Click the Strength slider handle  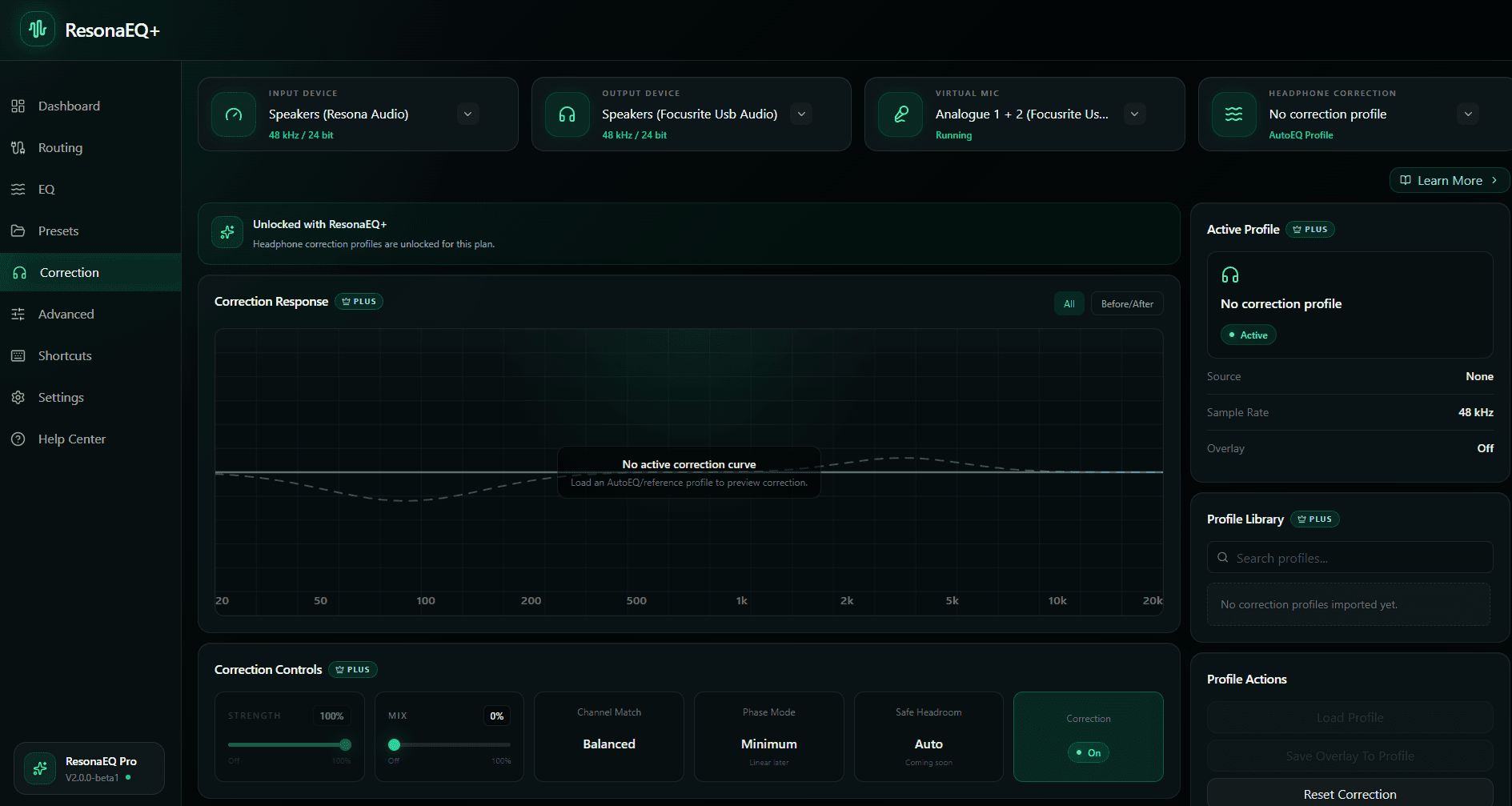pyautogui.click(x=345, y=744)
